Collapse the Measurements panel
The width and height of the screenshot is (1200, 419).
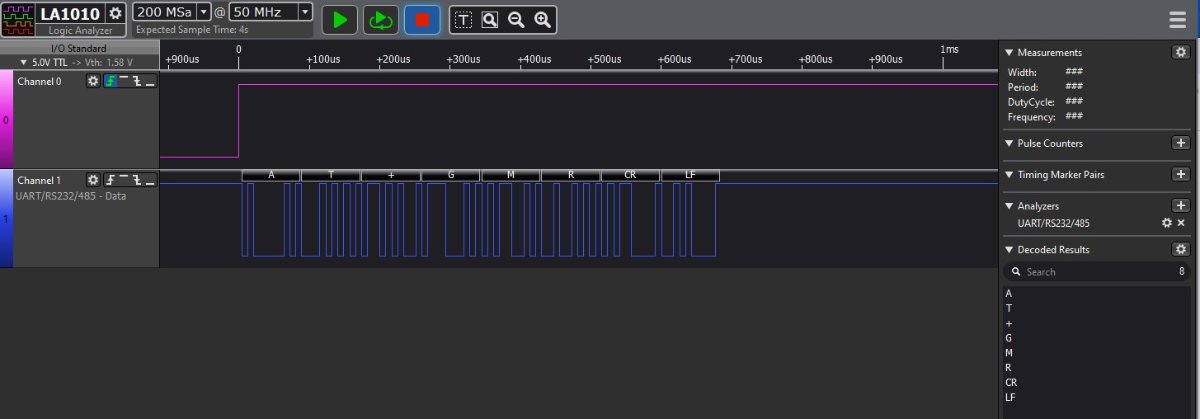[x=1009, y=52]
